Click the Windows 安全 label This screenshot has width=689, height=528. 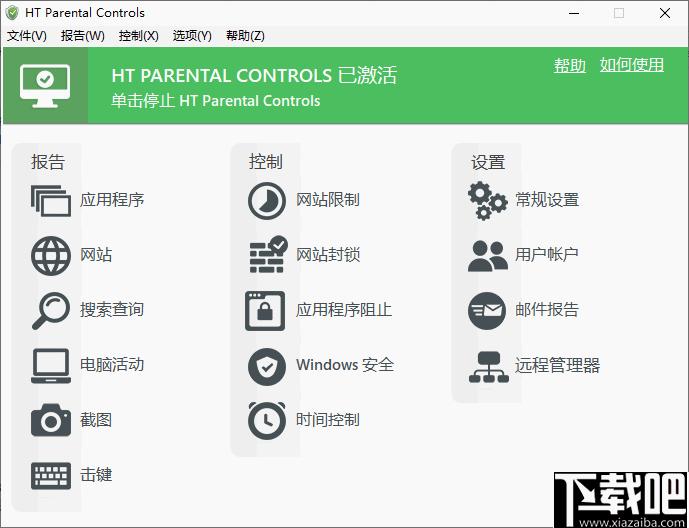345,365
